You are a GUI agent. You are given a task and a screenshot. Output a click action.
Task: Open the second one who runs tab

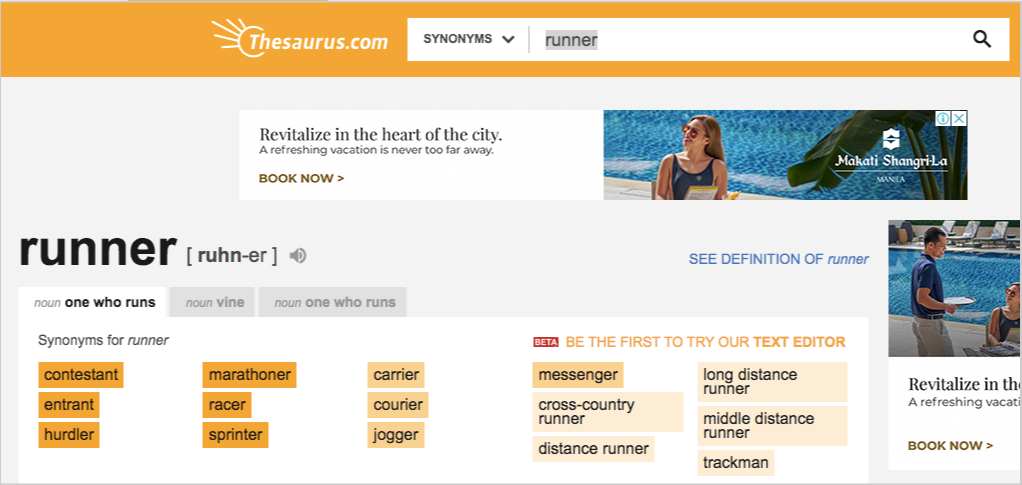332,302
